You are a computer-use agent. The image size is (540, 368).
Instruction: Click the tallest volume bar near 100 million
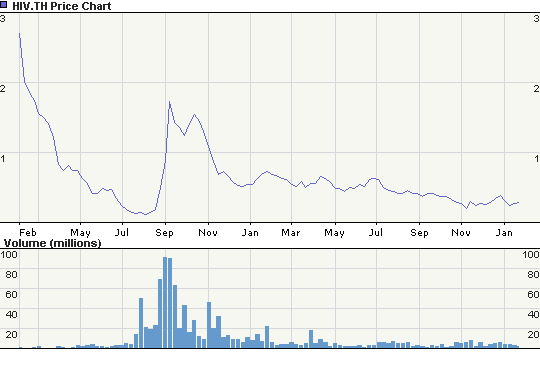165,302
